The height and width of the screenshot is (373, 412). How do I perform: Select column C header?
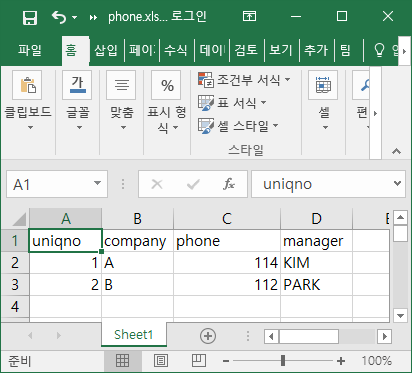pos(227,219)
